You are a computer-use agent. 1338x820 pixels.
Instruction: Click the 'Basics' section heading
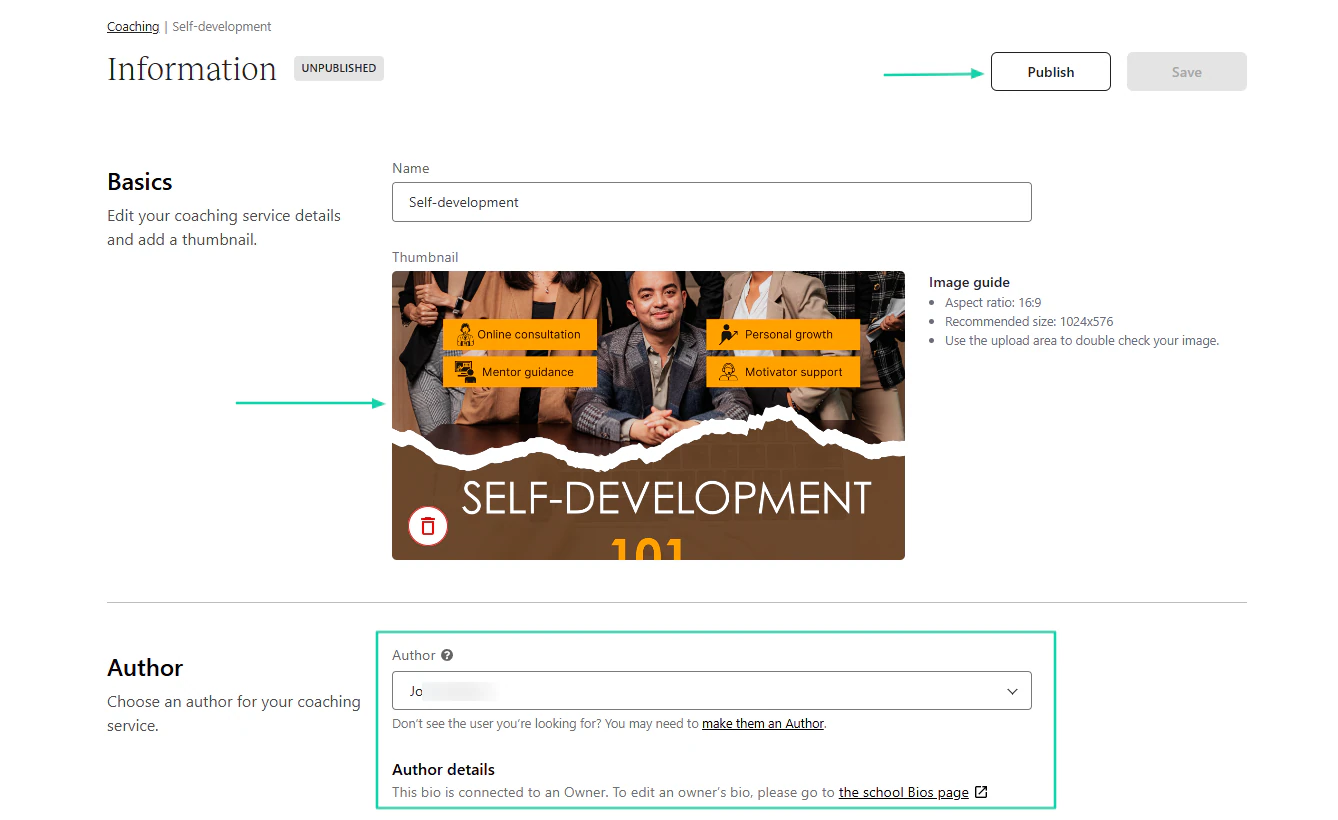tap(140, 182)
